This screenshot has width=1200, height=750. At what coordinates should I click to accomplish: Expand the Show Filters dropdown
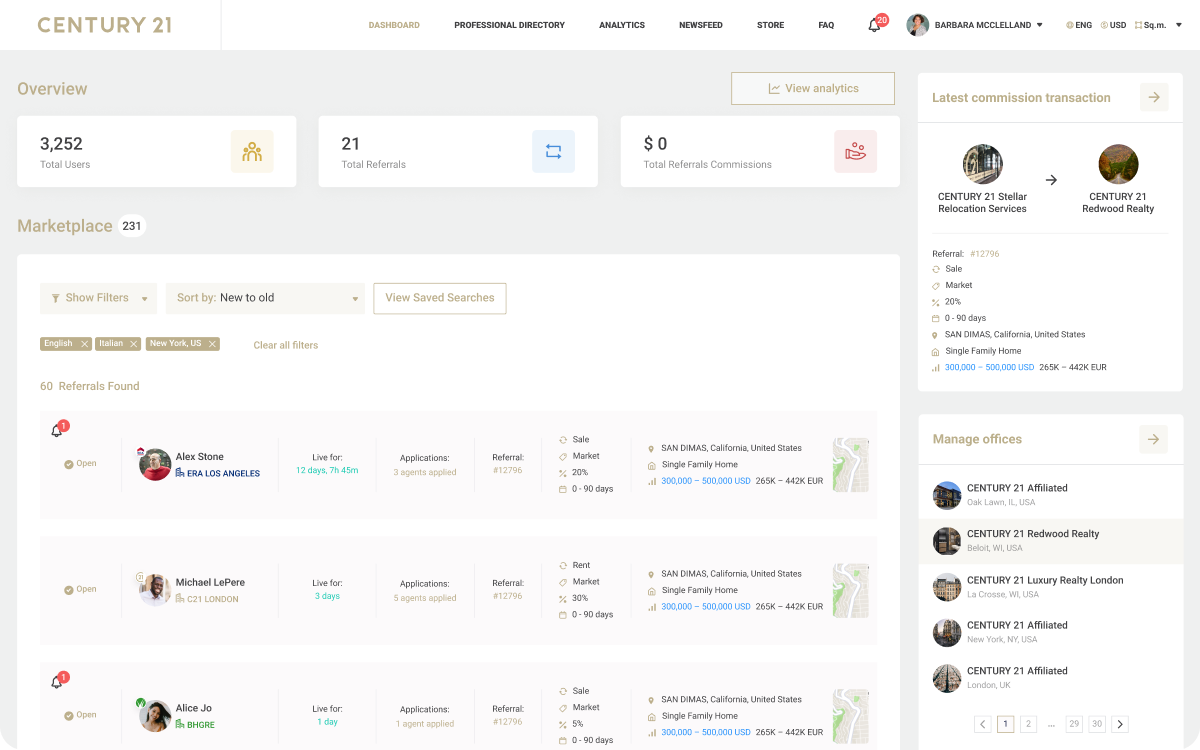pos(98,298)
